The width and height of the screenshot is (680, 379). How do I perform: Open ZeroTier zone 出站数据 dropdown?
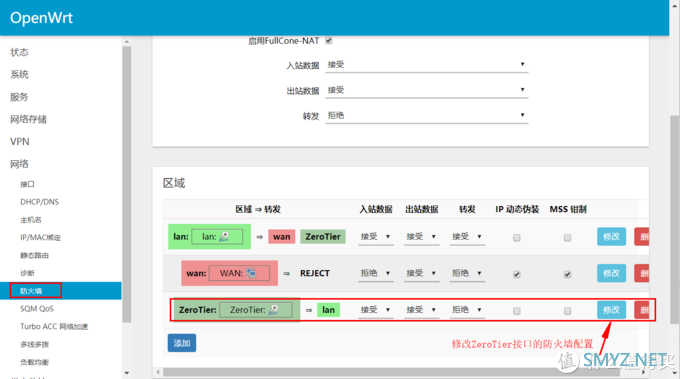tap(421, 310)
